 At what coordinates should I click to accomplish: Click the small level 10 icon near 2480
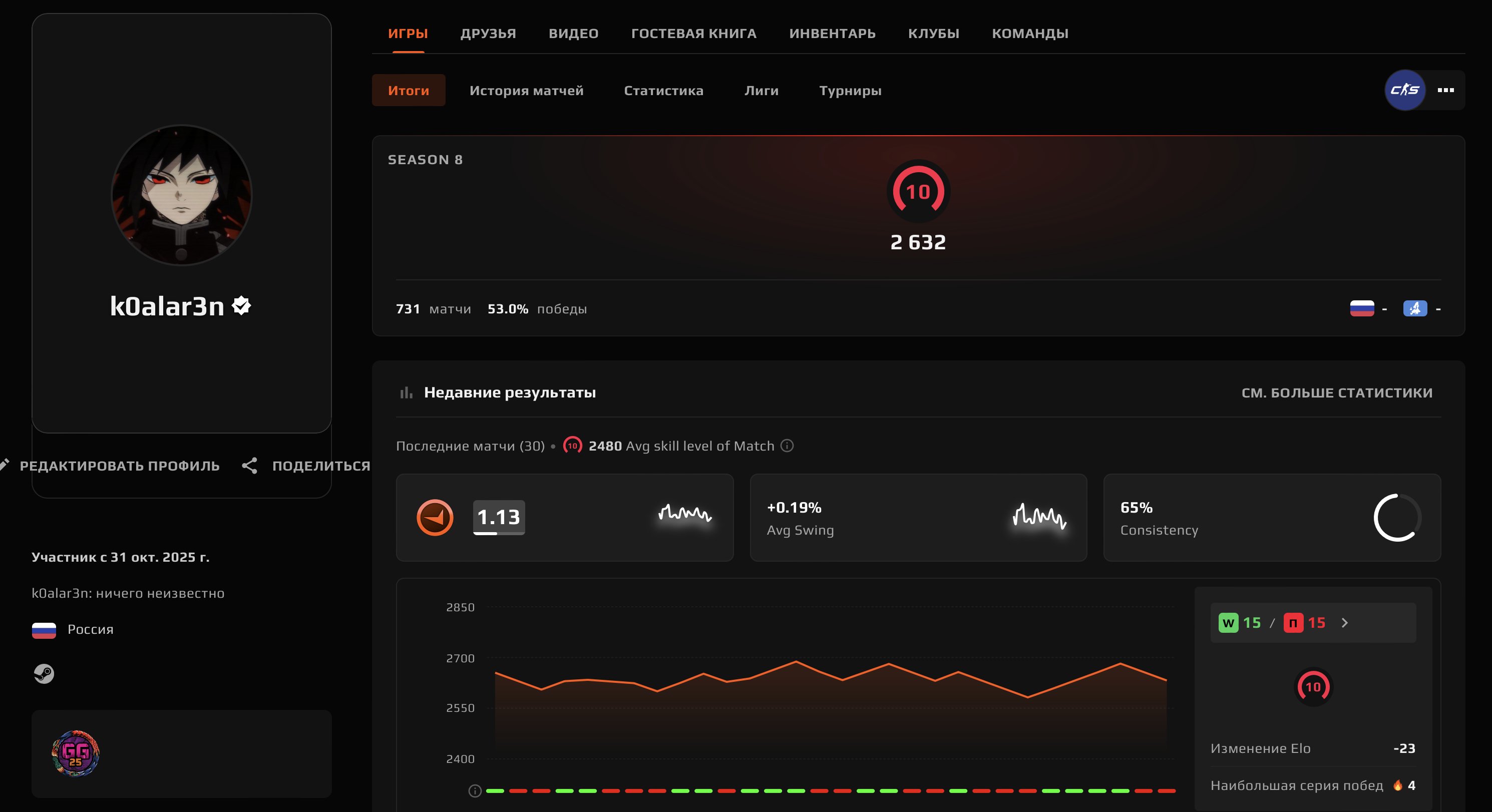572,446
